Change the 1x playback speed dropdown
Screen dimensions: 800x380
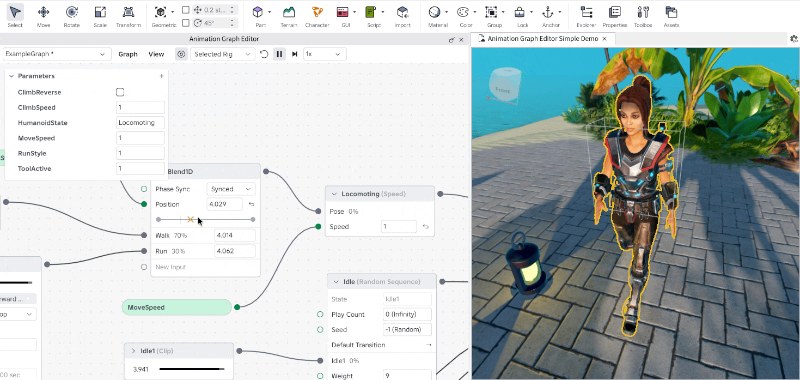[324, 54]
